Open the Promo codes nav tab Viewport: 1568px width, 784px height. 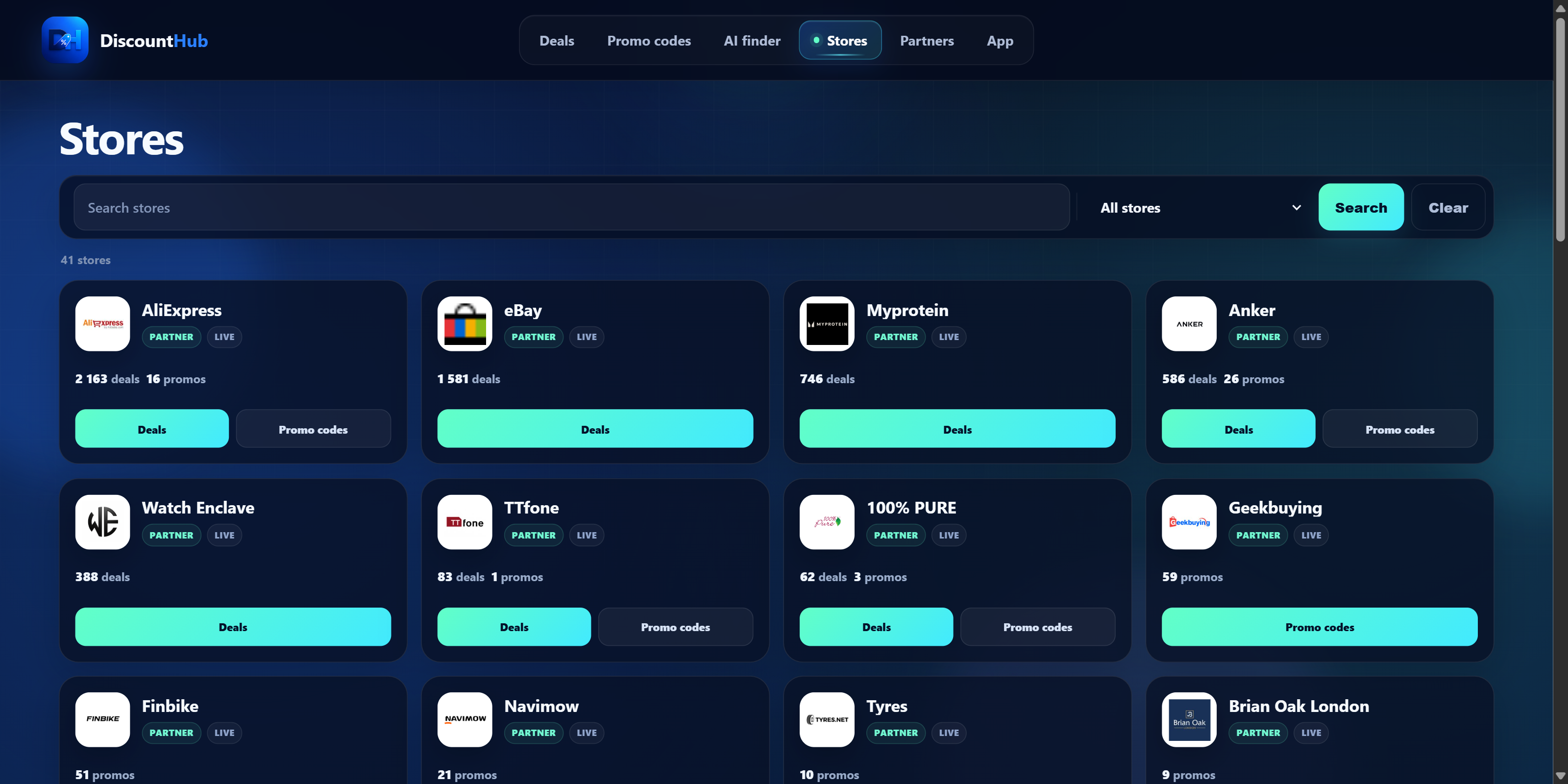coord(649,41)
